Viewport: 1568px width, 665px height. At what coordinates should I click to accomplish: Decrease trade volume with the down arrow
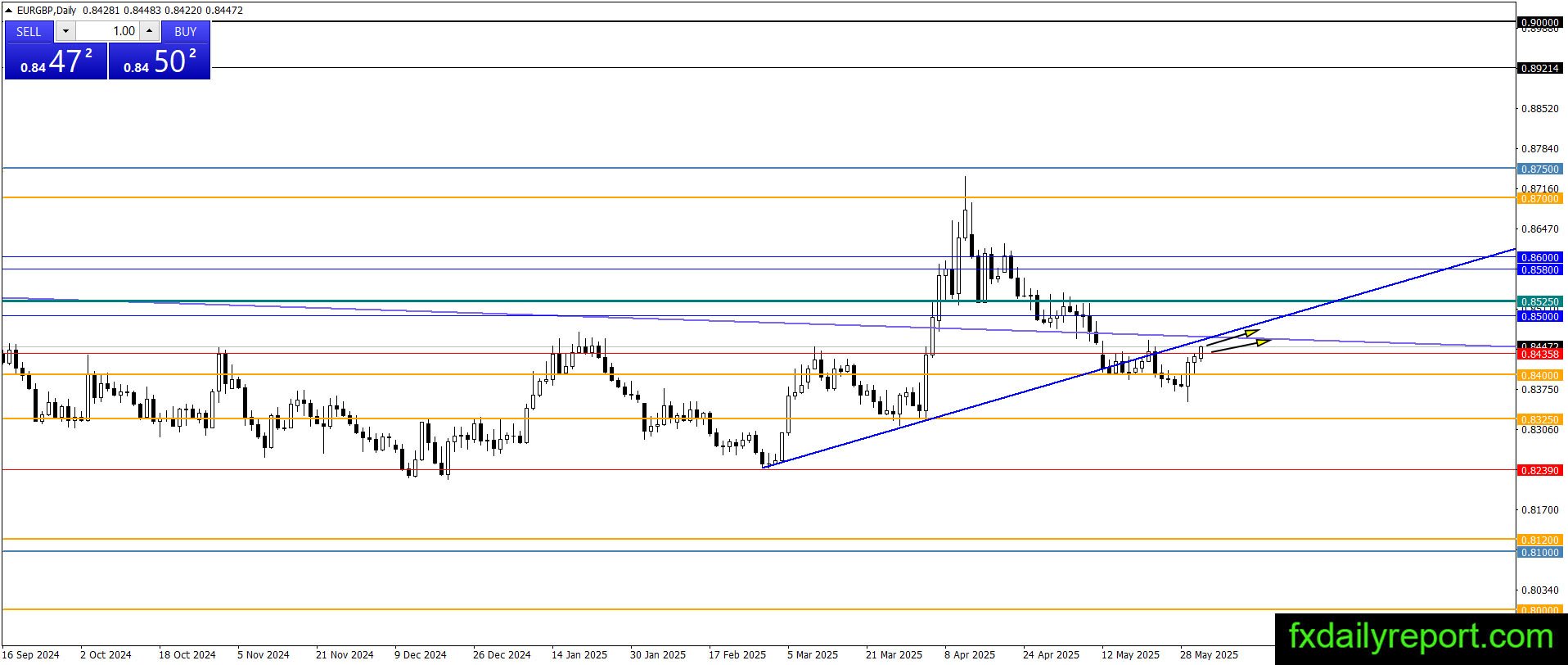[x=65, y=31]
